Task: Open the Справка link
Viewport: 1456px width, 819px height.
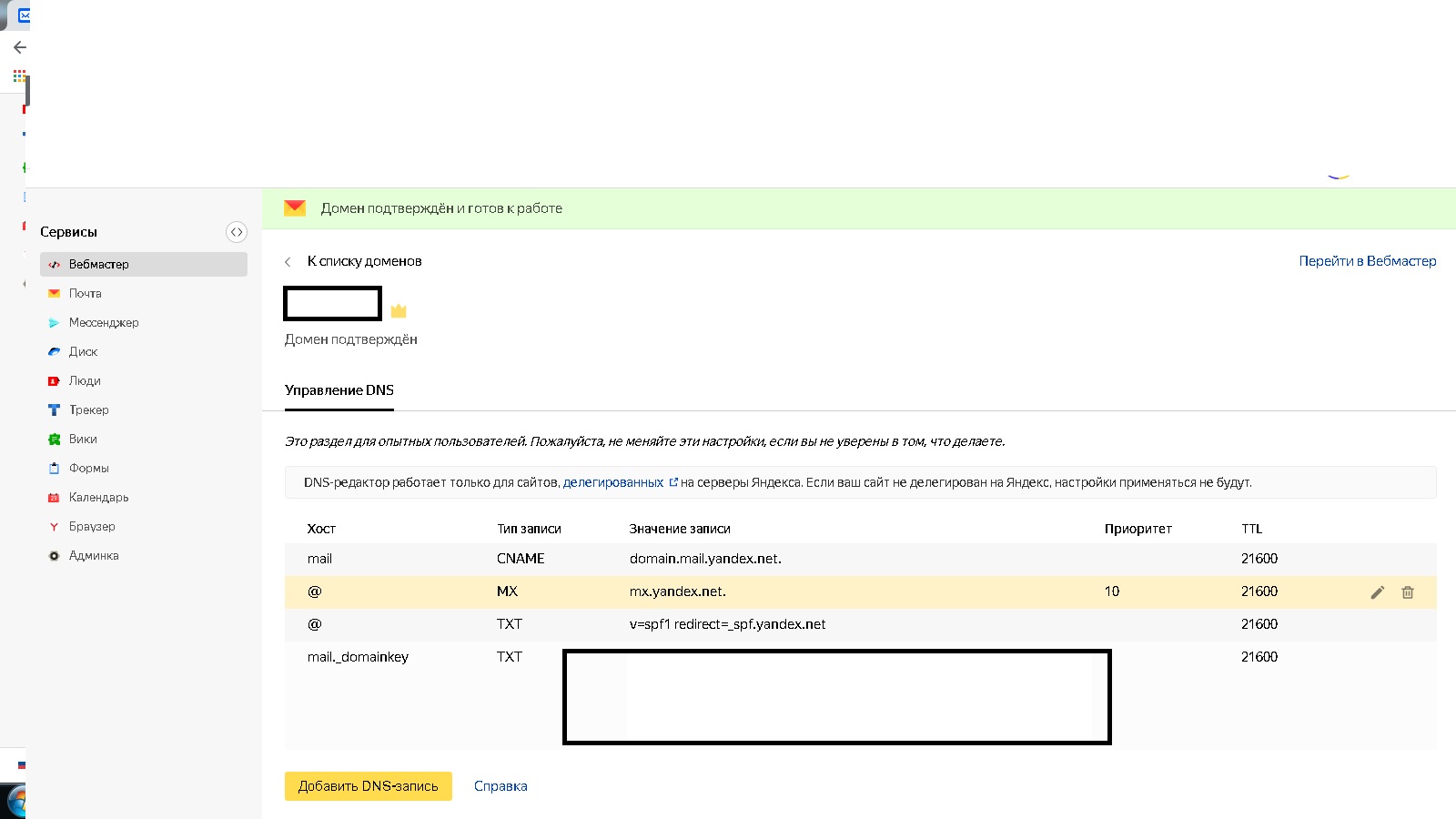Action: 500,786
